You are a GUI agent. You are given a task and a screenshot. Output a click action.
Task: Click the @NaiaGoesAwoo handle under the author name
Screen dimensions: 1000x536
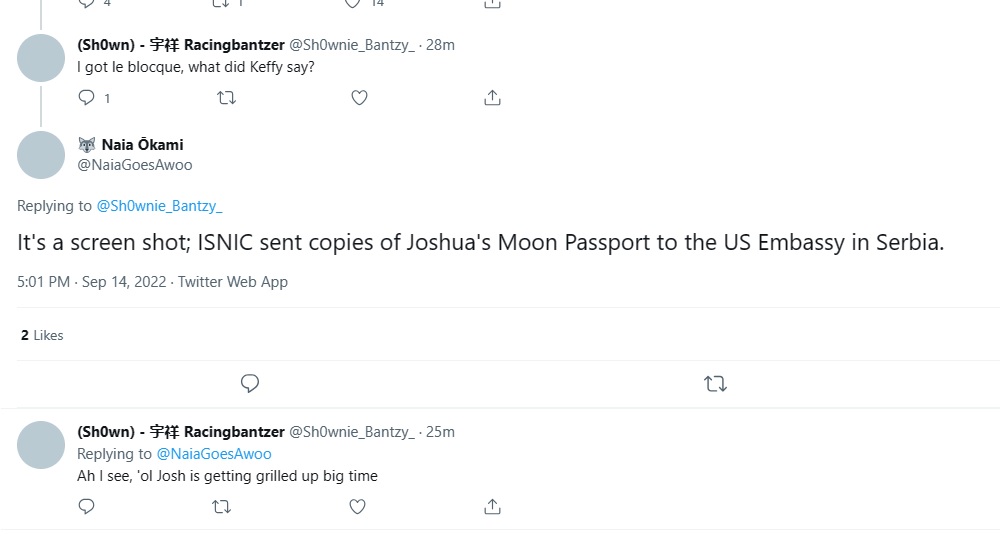135,165
